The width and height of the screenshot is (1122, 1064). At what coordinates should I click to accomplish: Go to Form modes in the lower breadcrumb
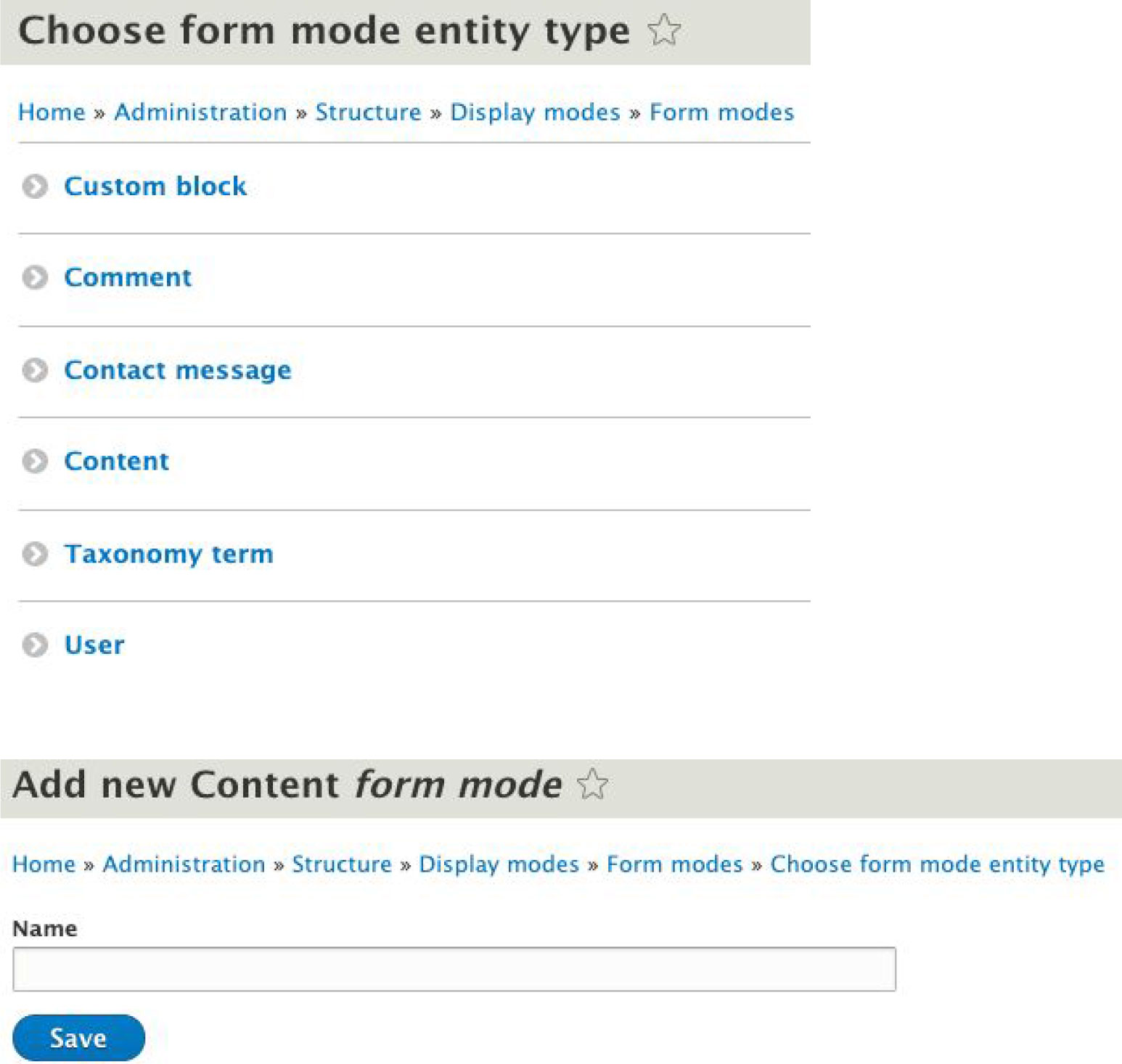point(674,864)
